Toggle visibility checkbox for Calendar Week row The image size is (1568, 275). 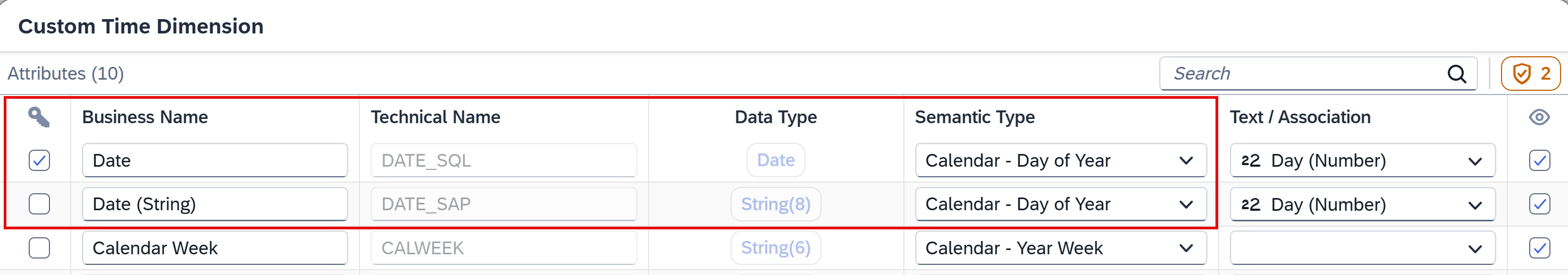tap(1539, 247)
